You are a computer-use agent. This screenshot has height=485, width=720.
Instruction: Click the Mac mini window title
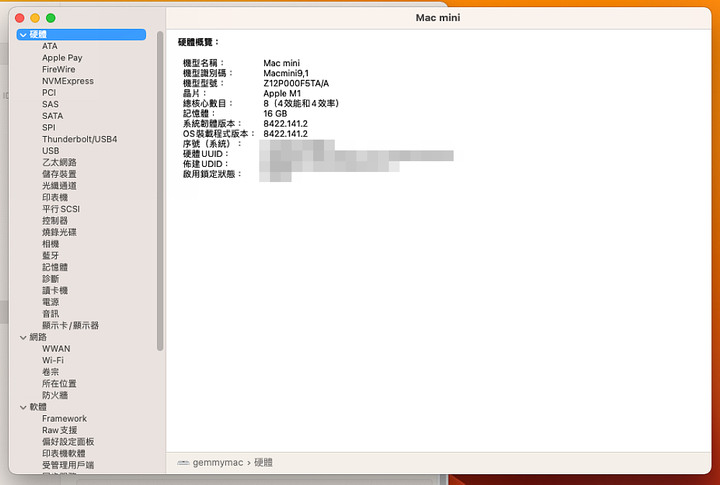[x=438, y=17]
